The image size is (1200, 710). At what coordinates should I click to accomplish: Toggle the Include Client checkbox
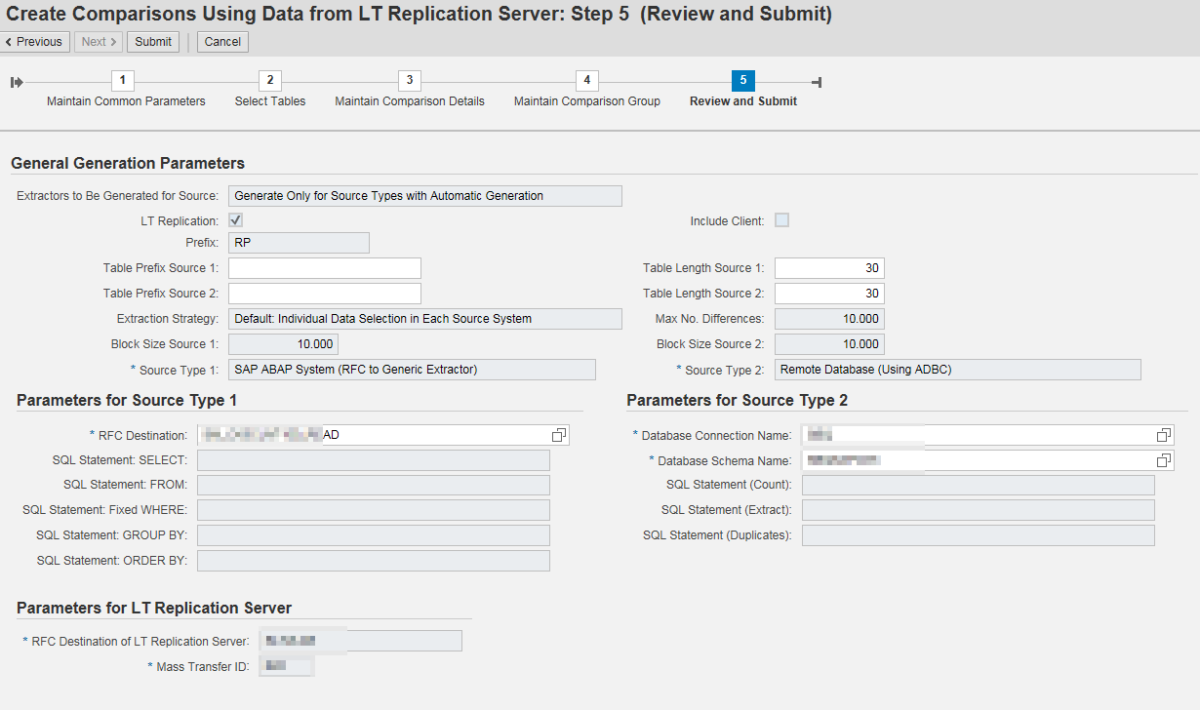point(782,220)
